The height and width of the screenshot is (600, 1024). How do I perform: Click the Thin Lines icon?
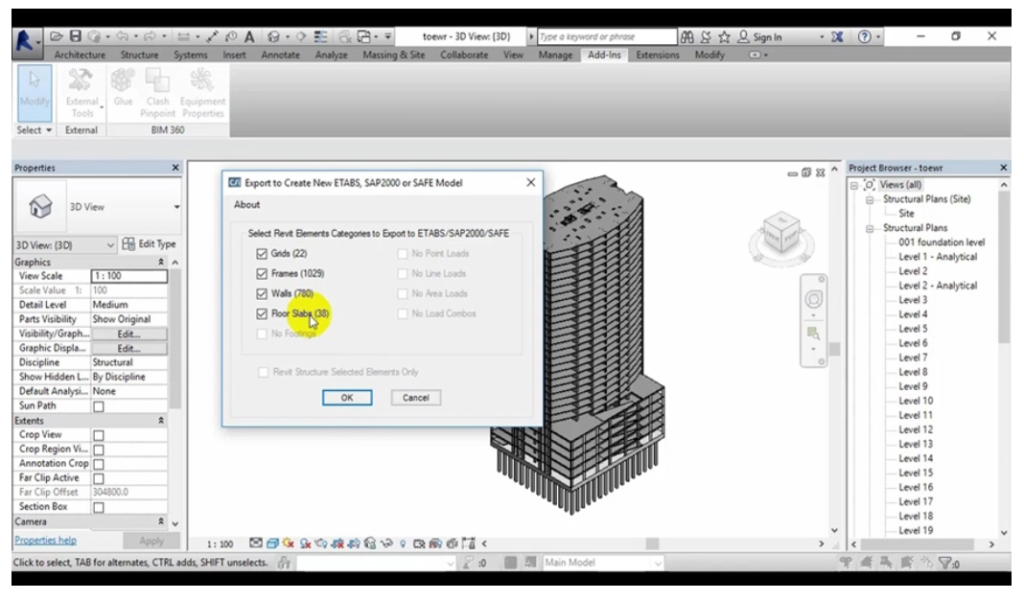point(321,37)
